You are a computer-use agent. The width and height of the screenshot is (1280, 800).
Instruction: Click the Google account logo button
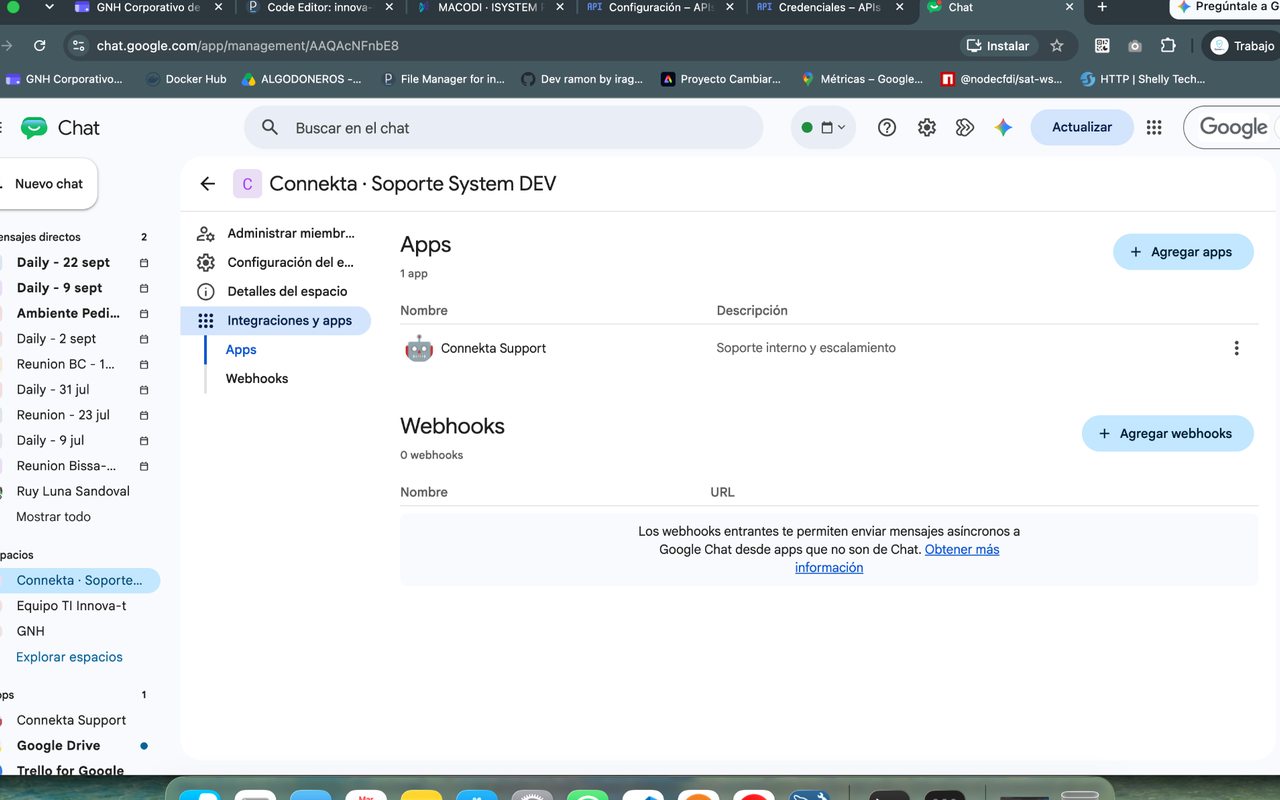[1233, 127]
